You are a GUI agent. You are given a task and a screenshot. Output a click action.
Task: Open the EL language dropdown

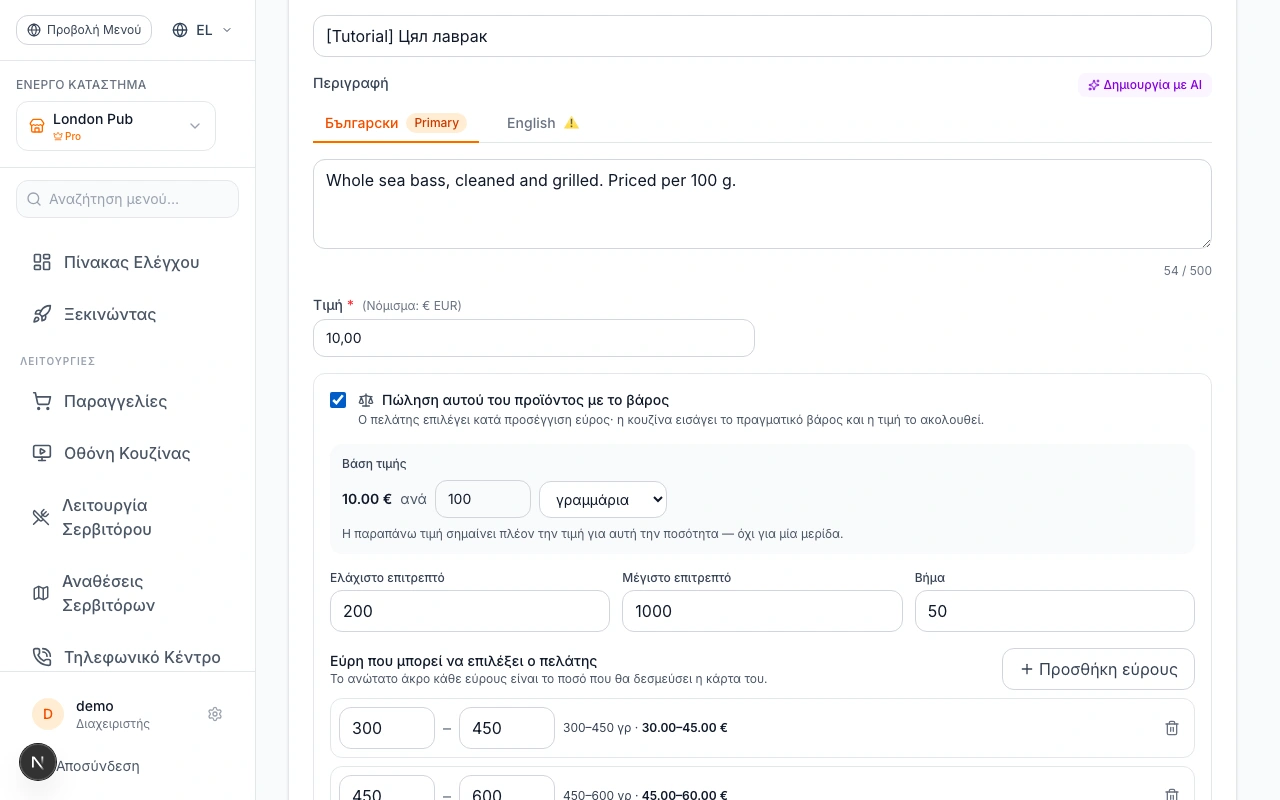pyautogui.click(x=202, y=30)
